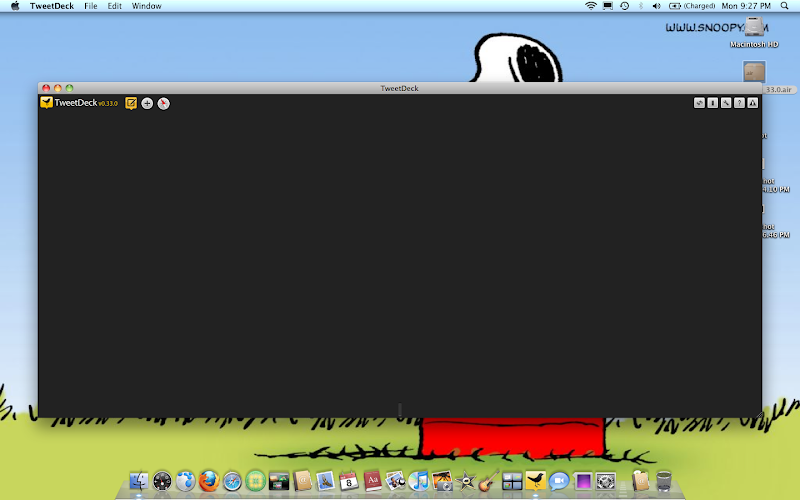Click the TweetDeck icon in the Dock

[535, 481]
